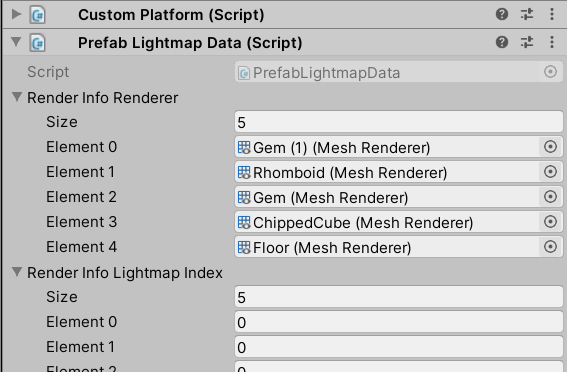The image size is (567, 372).
Task: Collapse the Prefab Lightmap Data component
Action: point(16,42)
